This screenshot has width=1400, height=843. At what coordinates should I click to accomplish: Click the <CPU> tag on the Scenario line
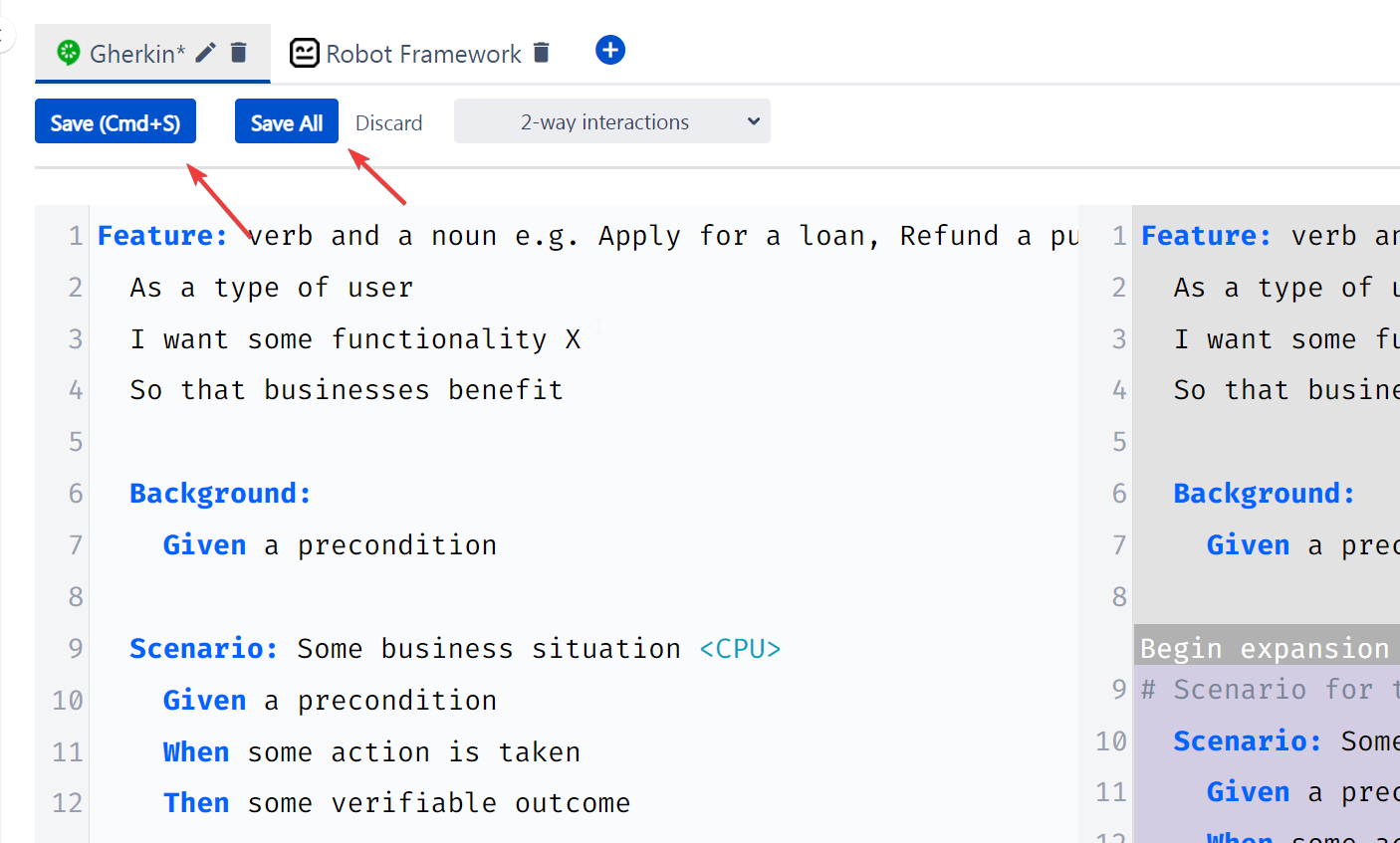click(740, 649)
